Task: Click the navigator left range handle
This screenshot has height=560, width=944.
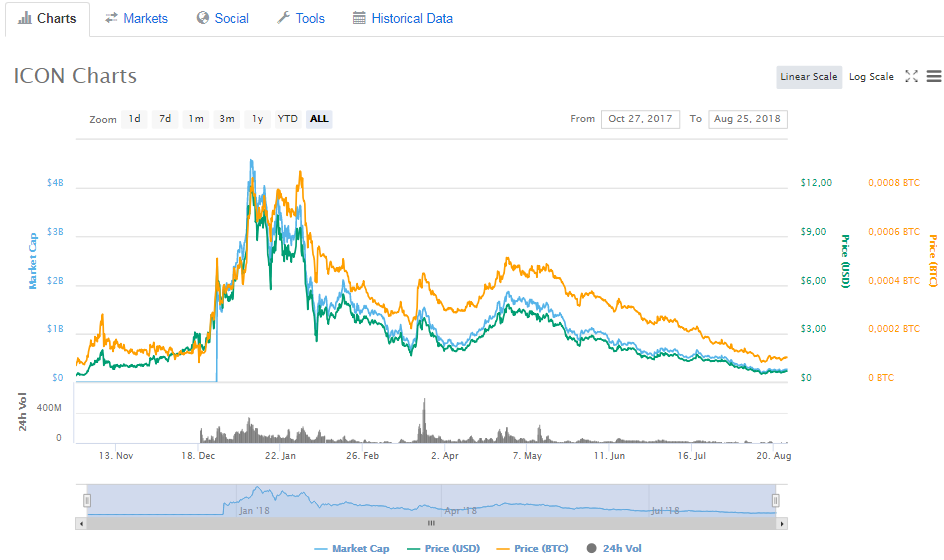Action: pos(87,500)
